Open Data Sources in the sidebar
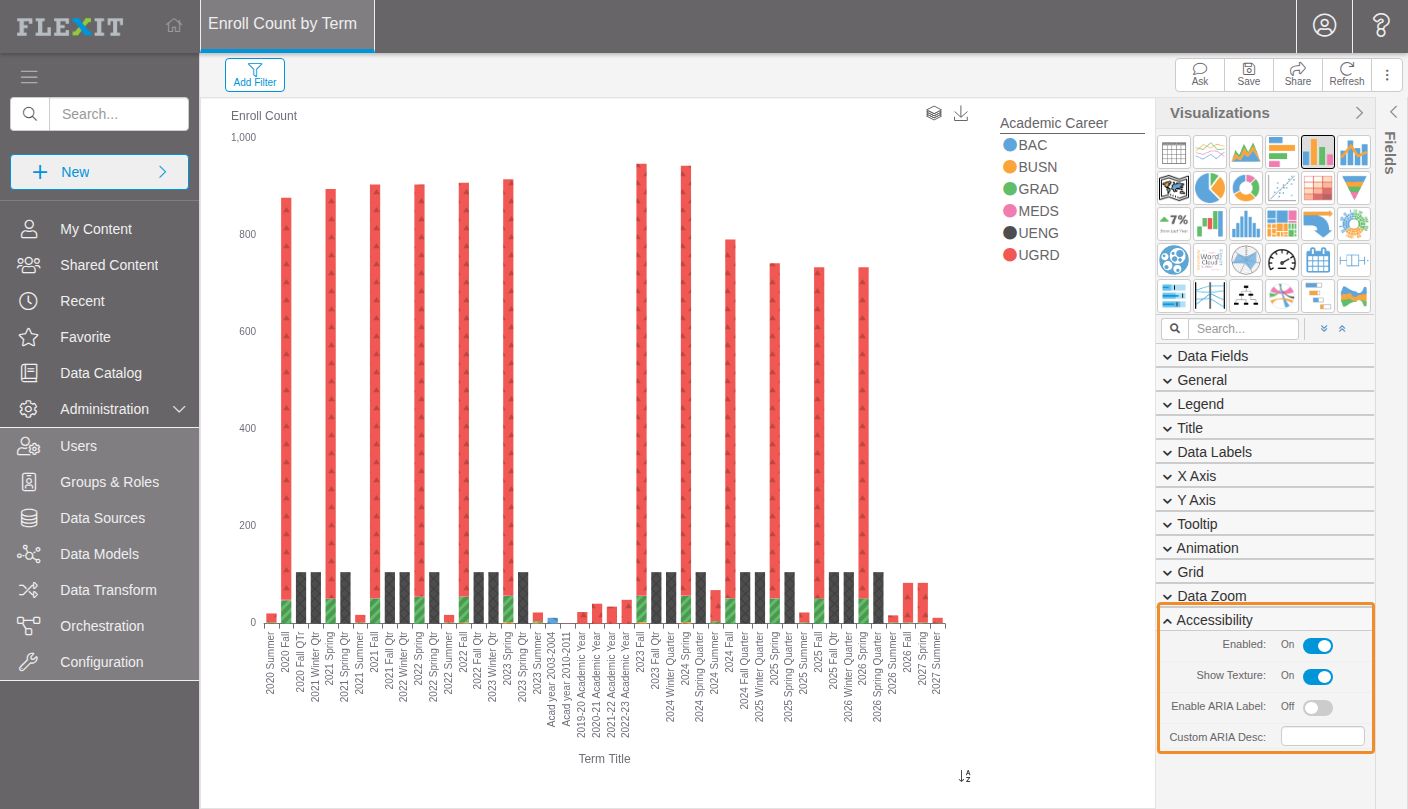 [x=100, y=518]
